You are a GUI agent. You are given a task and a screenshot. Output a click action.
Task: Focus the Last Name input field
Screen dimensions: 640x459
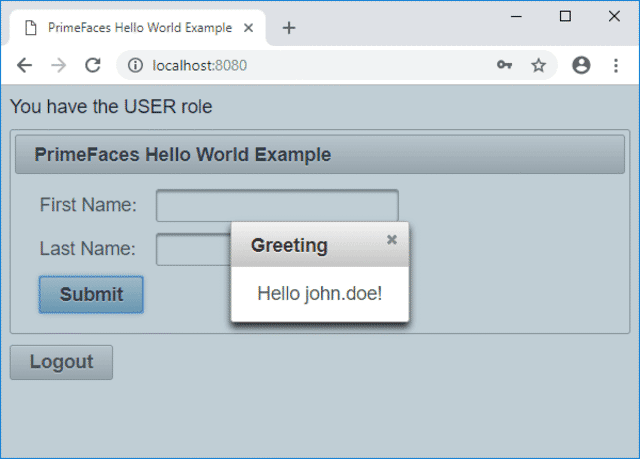click(x=193, y=249)
